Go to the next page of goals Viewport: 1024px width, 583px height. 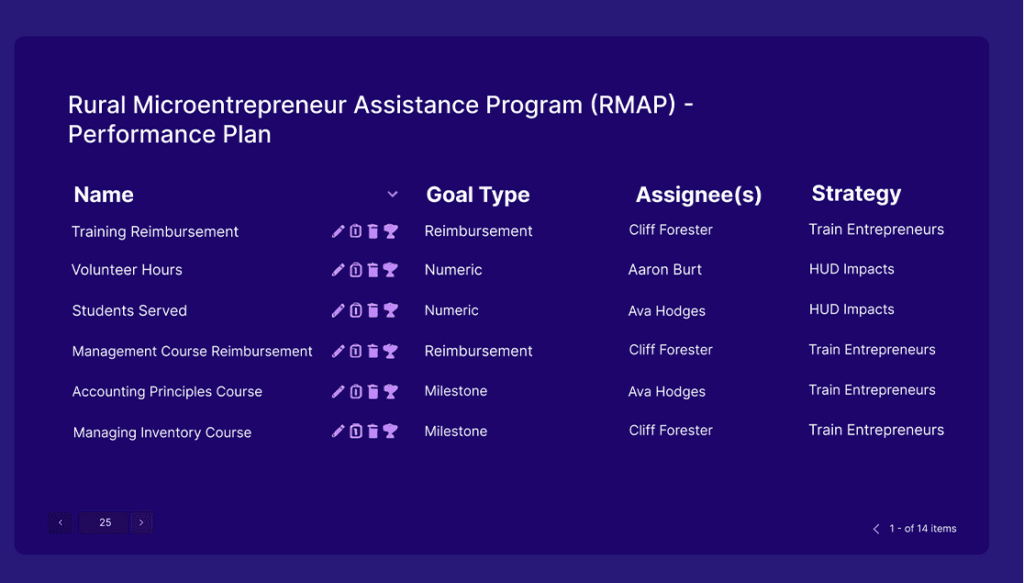[x=141, y=522]
